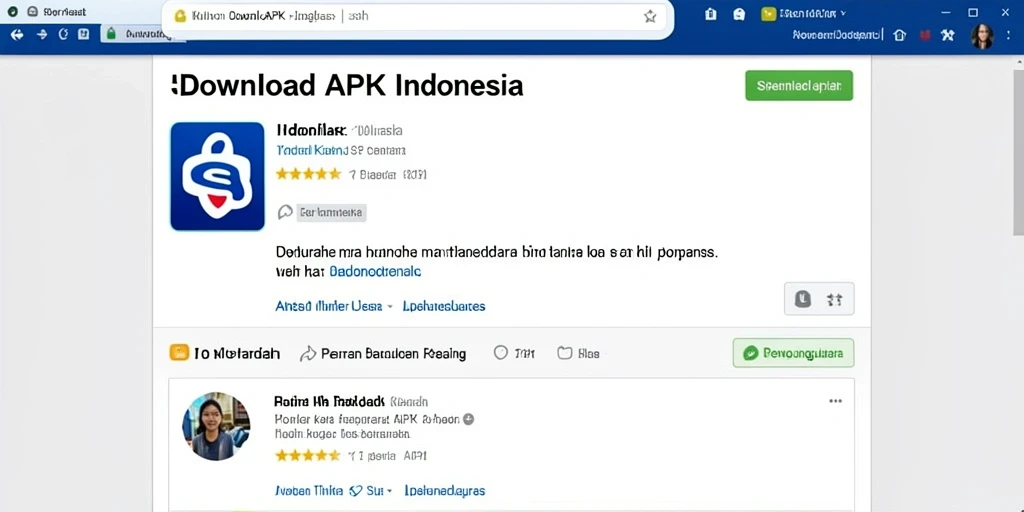The height and width of the screenshot is (512, 1024).
Task: Click the green 'Pervoongulaara' button
Action: (x=793, y=353)
